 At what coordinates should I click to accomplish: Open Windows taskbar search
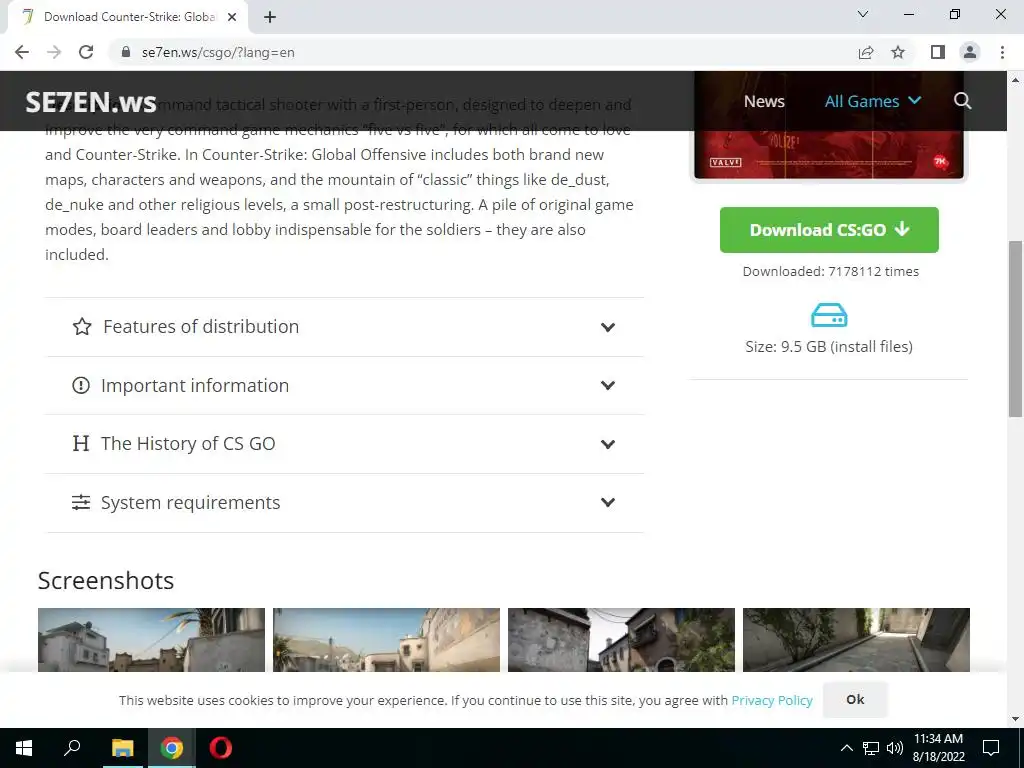(72, 748)
